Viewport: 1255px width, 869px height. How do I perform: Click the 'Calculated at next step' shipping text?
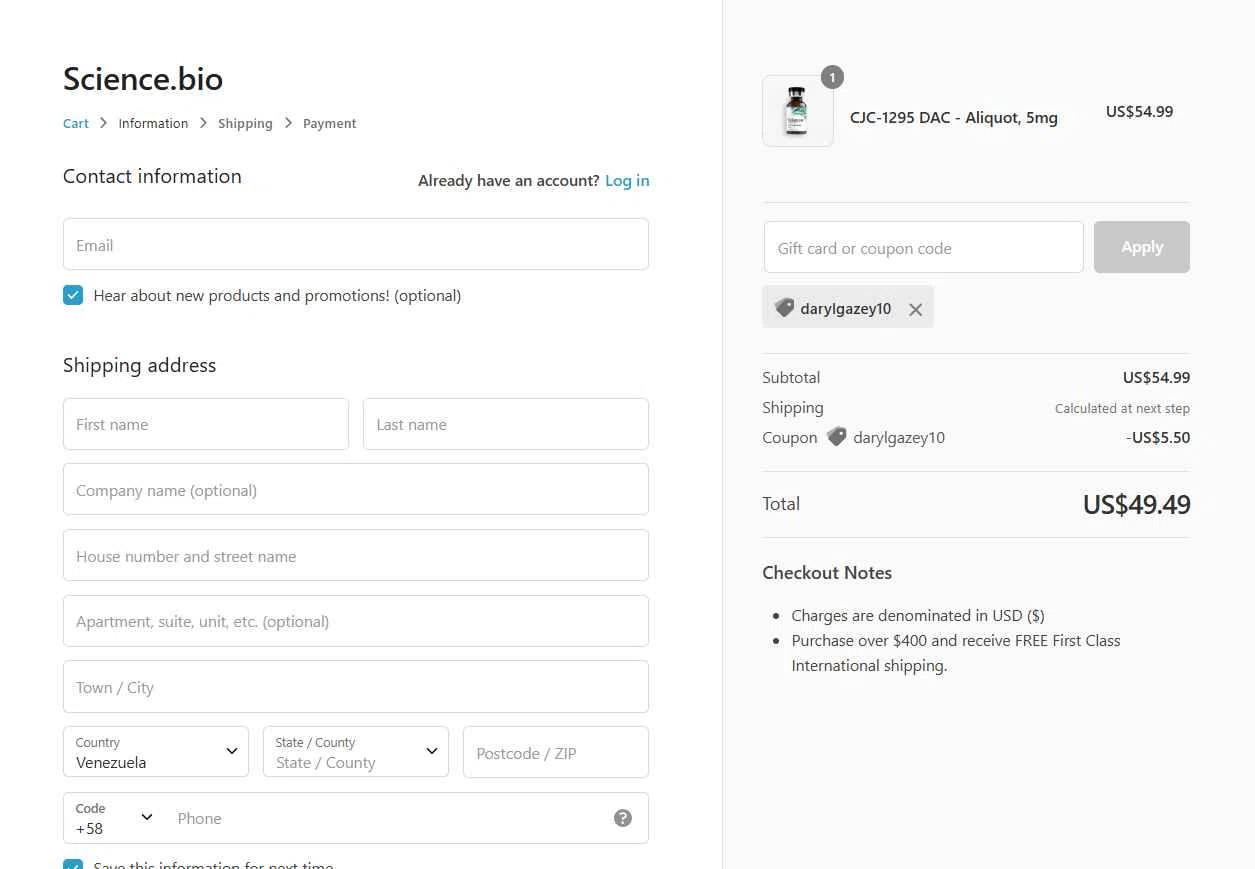point(1122,408)
